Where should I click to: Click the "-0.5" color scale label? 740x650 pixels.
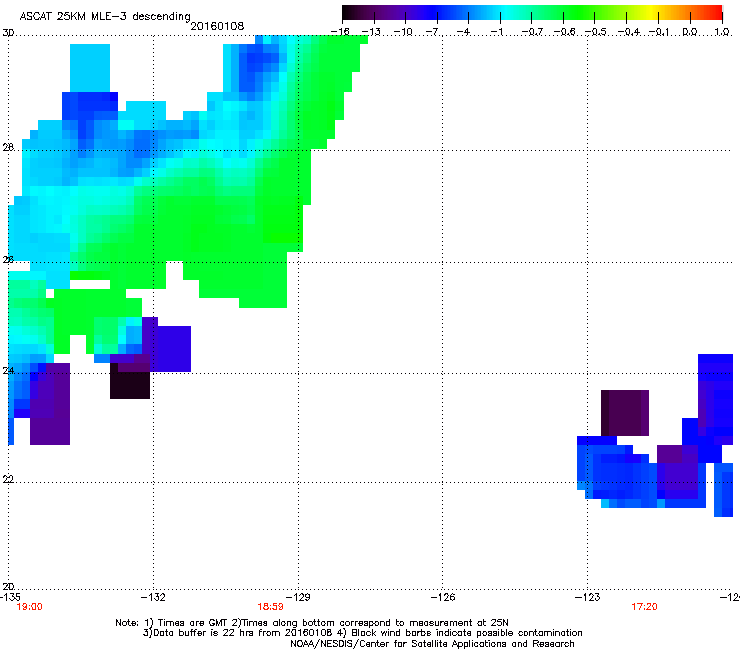coord(595,32)
